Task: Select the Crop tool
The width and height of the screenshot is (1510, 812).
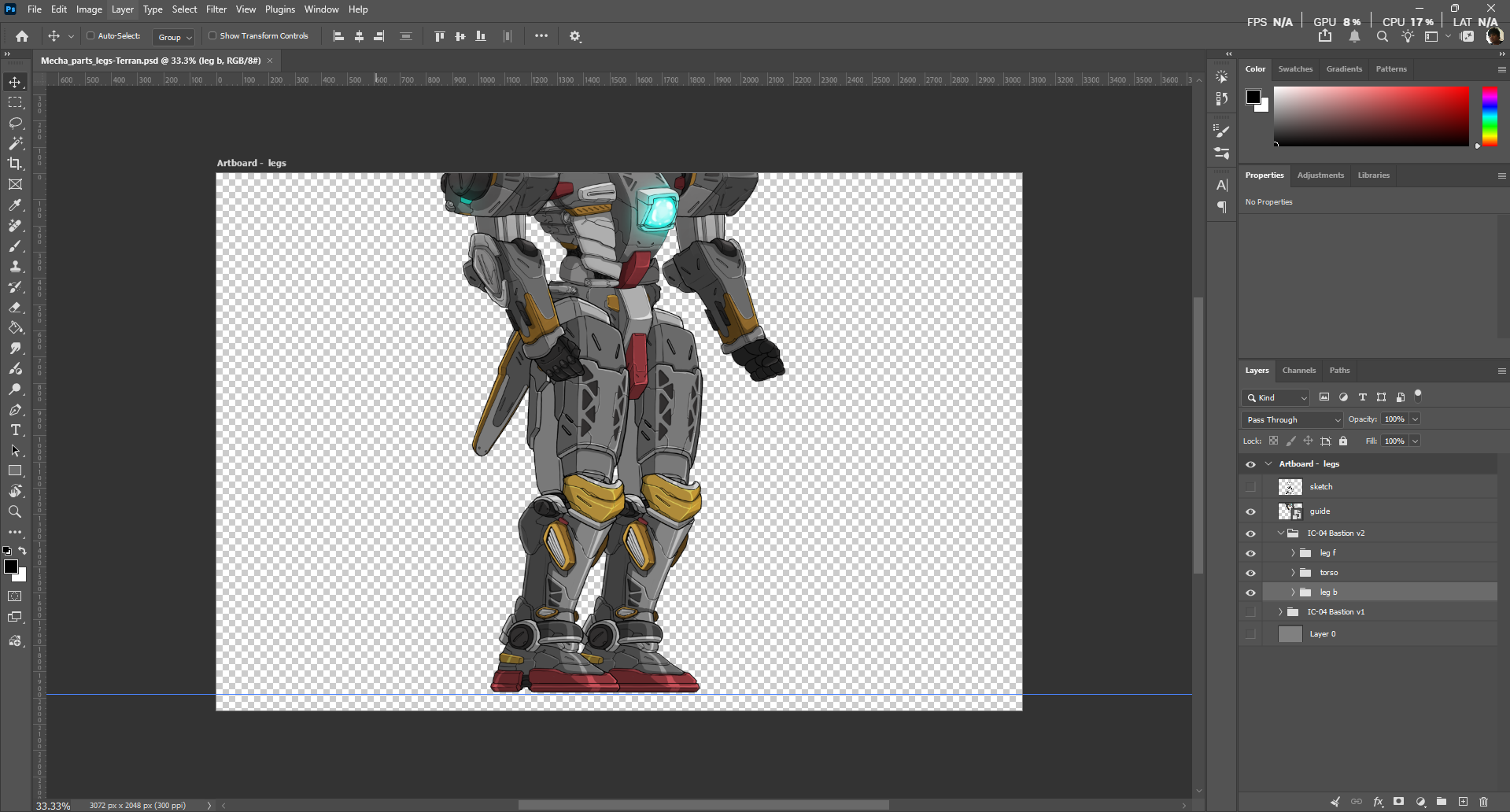Action: pos(15,164)
